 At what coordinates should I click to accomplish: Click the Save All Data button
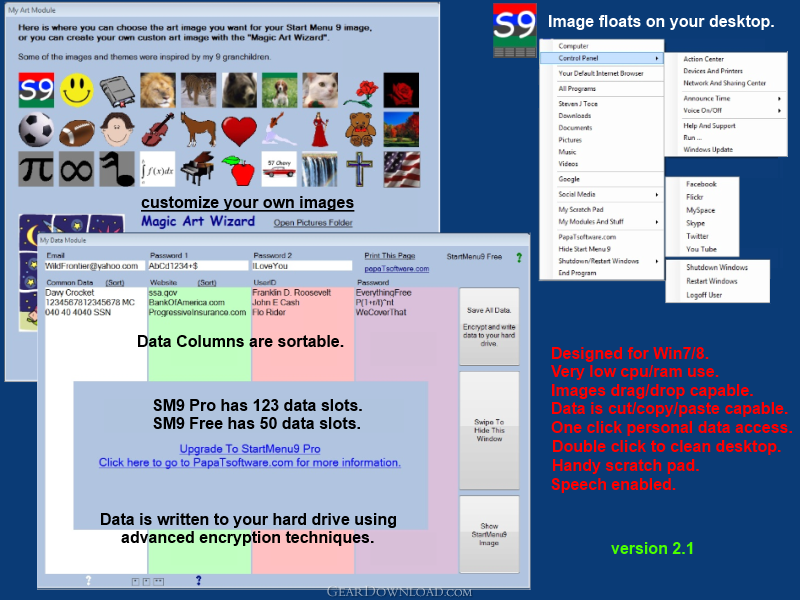click(x=489, y=327)
